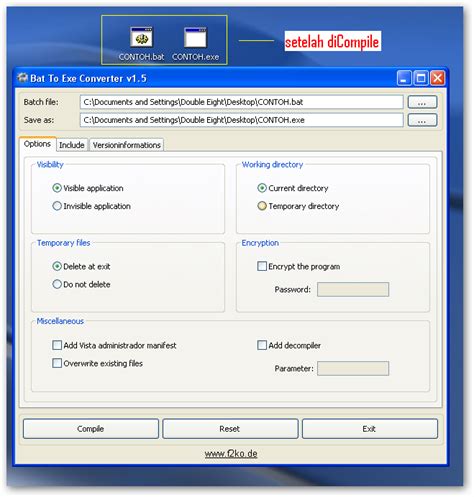
Task: Select the CONTOH.bat desktop icon
Action: tap(141, 44)
